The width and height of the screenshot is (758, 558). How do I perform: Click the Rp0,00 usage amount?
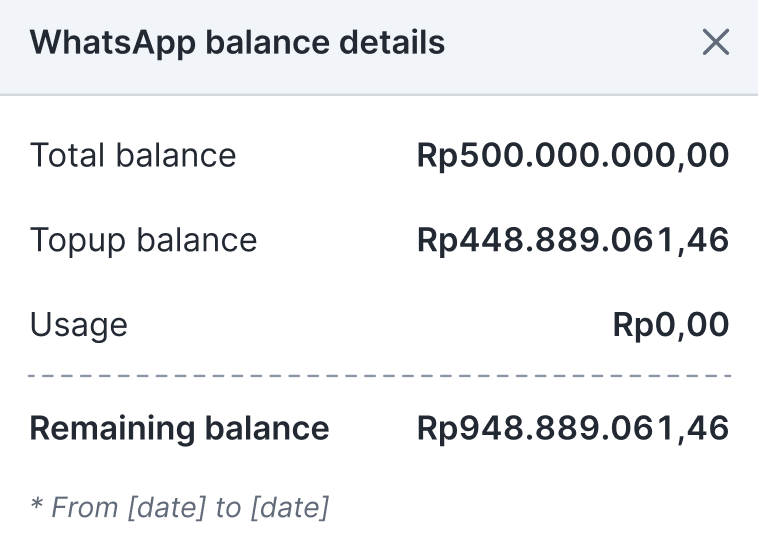(671, 325)
